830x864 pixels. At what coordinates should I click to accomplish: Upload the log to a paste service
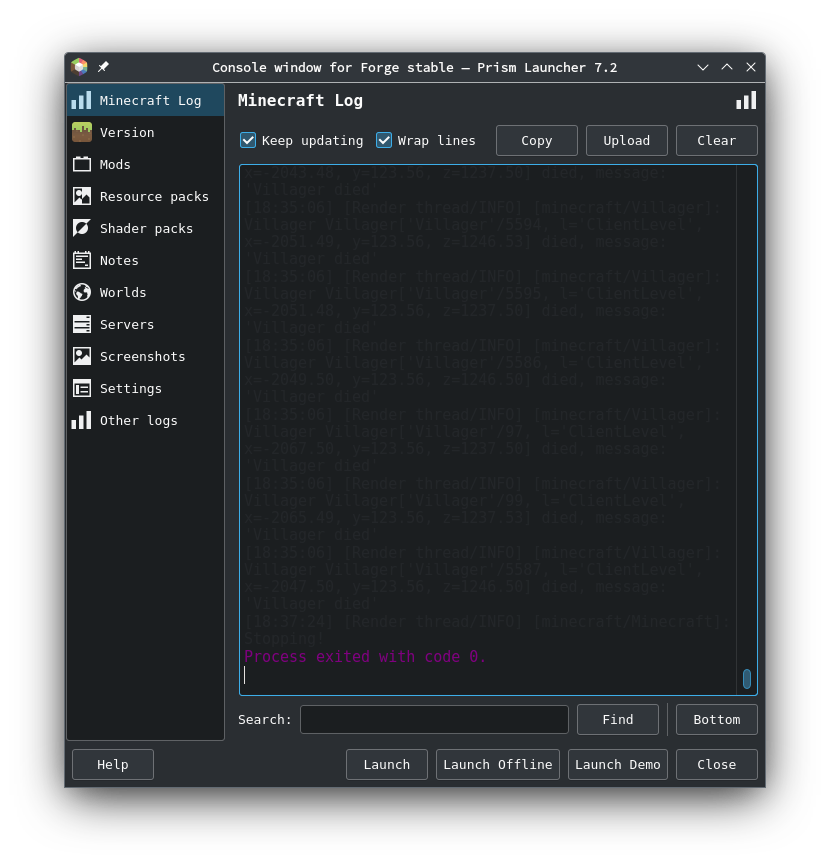click(626, 140)
